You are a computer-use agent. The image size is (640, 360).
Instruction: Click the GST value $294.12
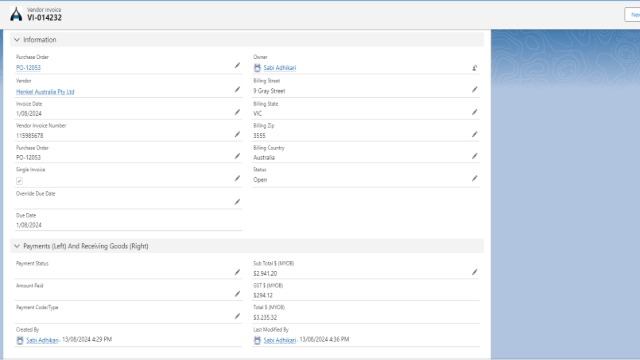pos(263,295)
